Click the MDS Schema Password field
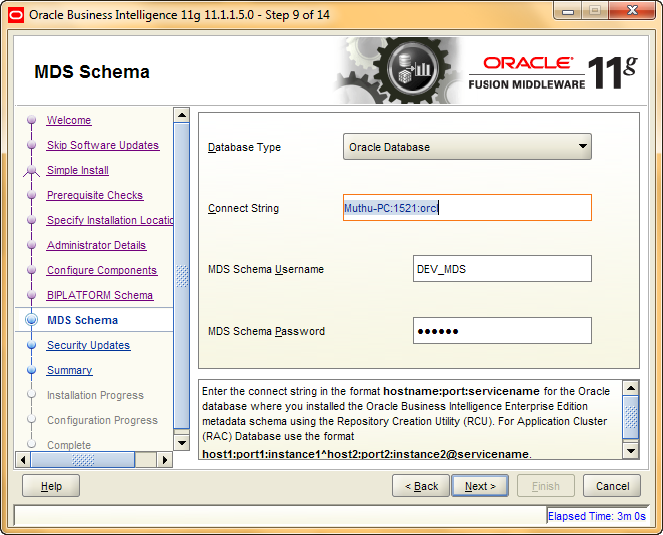Screen dimensions: 663x535 [x=502, y=331]
